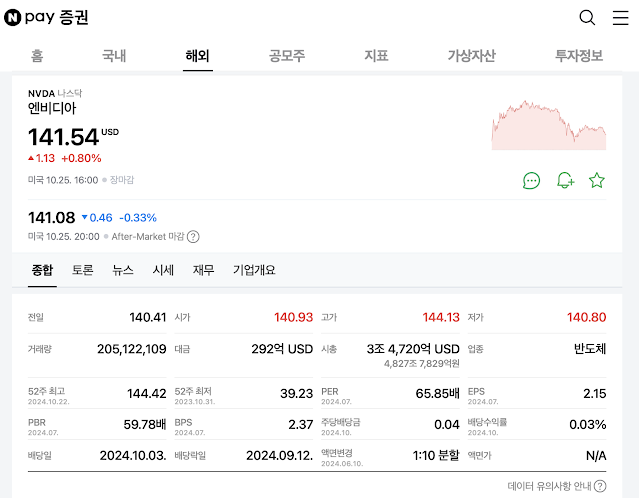Viewport: 639px width, 498px height.
Task: Click the -0.33% after-market change
Action: tap(138, 218)
